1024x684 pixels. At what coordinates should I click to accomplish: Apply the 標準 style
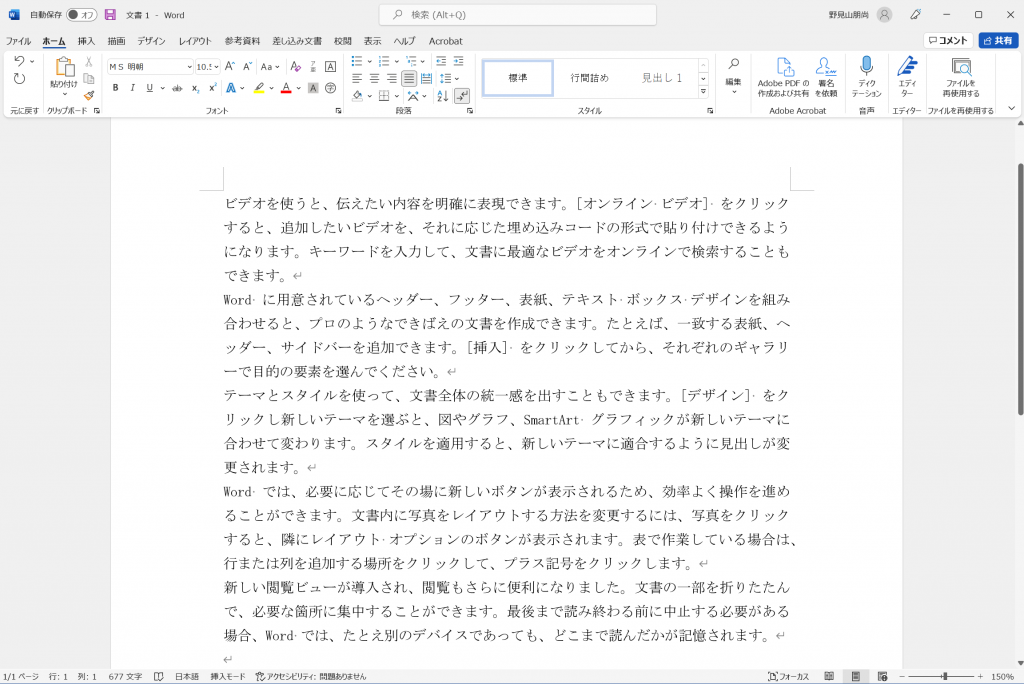click(518, 78)
